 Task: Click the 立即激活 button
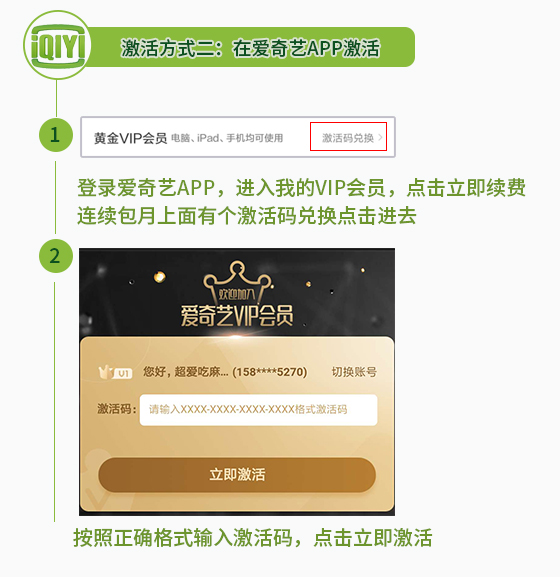click(237, 475)
